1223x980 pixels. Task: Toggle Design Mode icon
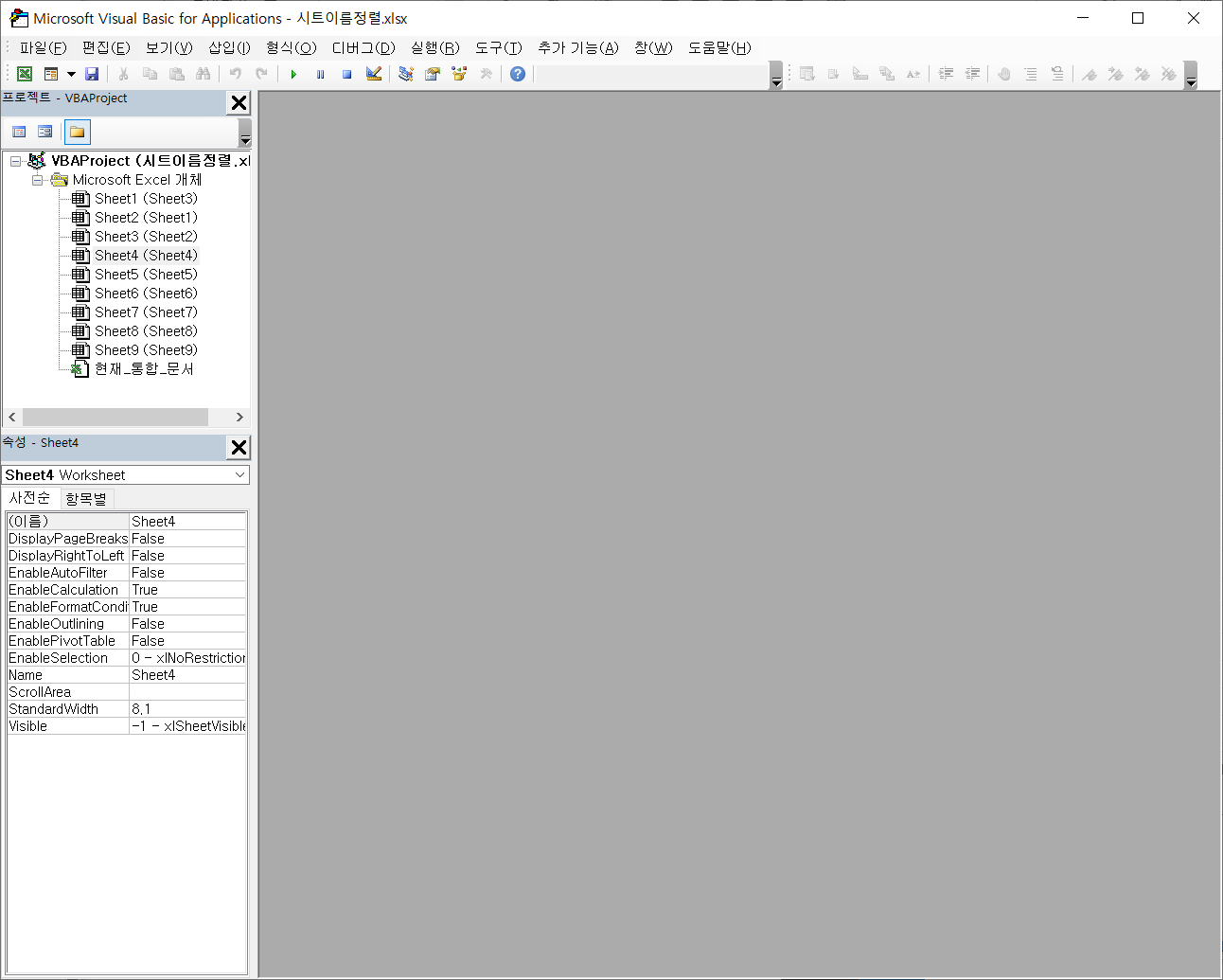pyautogui.click(x=374, y=74)
